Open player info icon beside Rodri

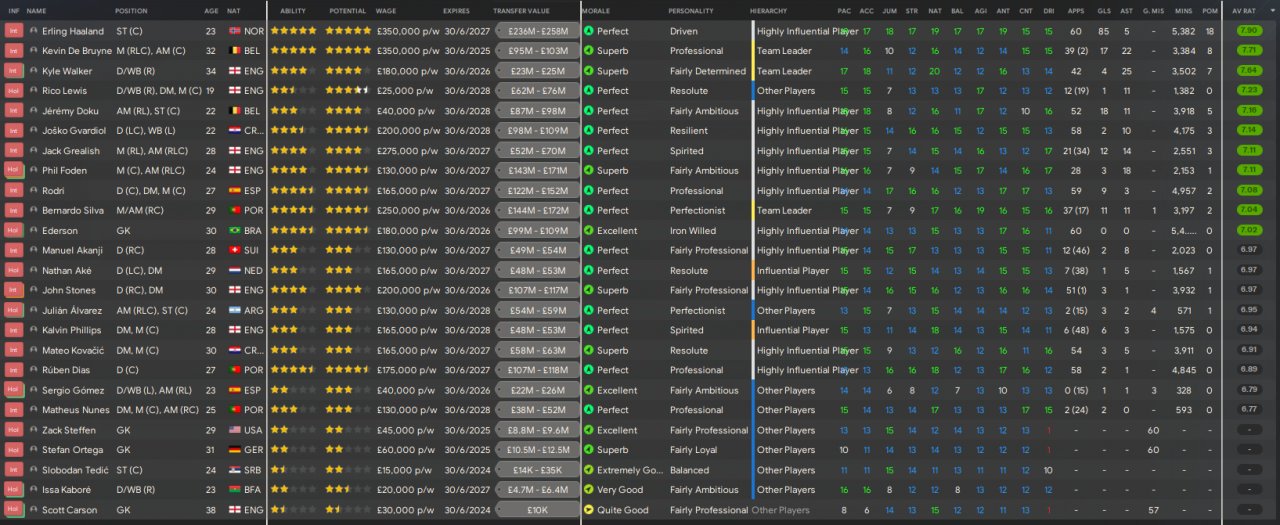[34, 190]
